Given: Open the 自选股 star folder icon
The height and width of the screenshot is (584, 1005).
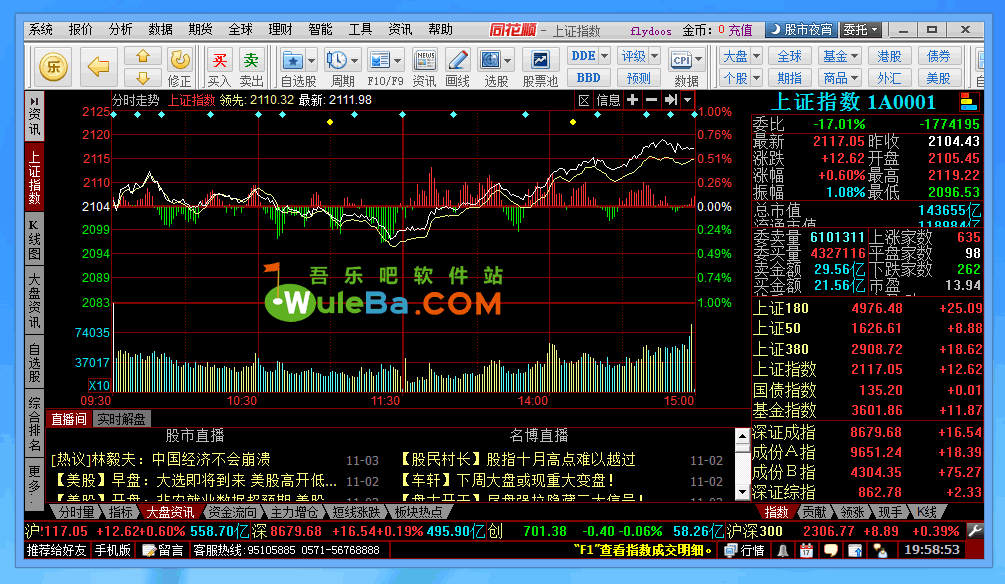Looking at the screenshot, I should (292, 60).
